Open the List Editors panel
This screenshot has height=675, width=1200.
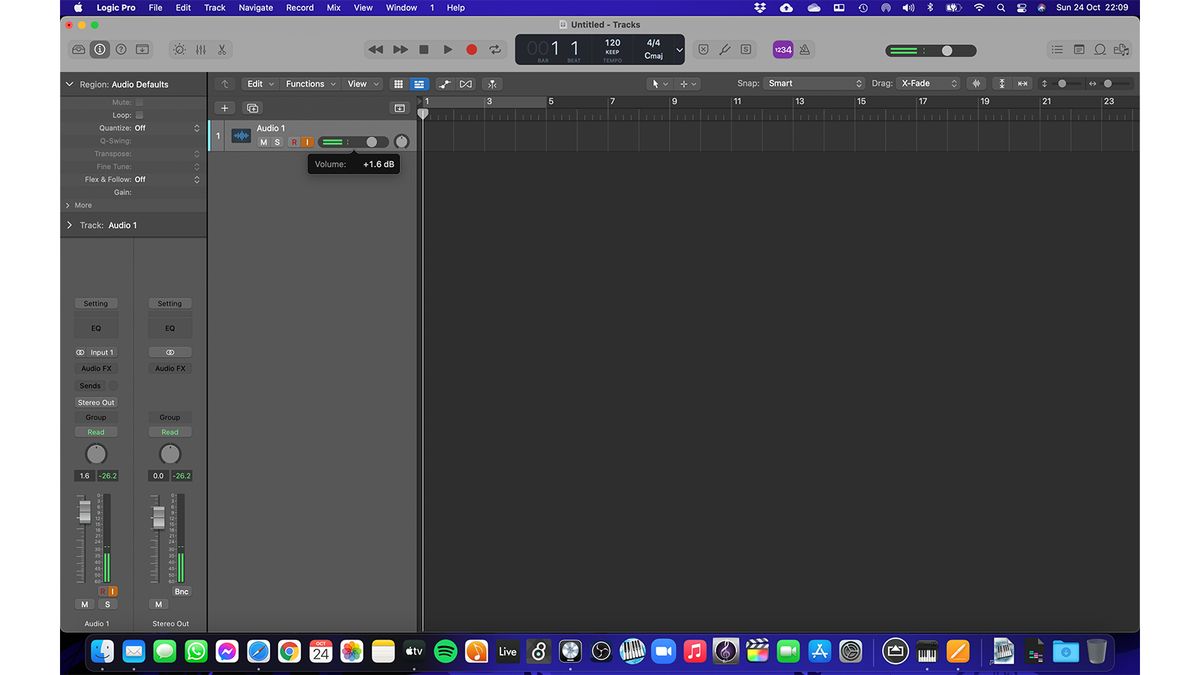(x=1057, y=49)
